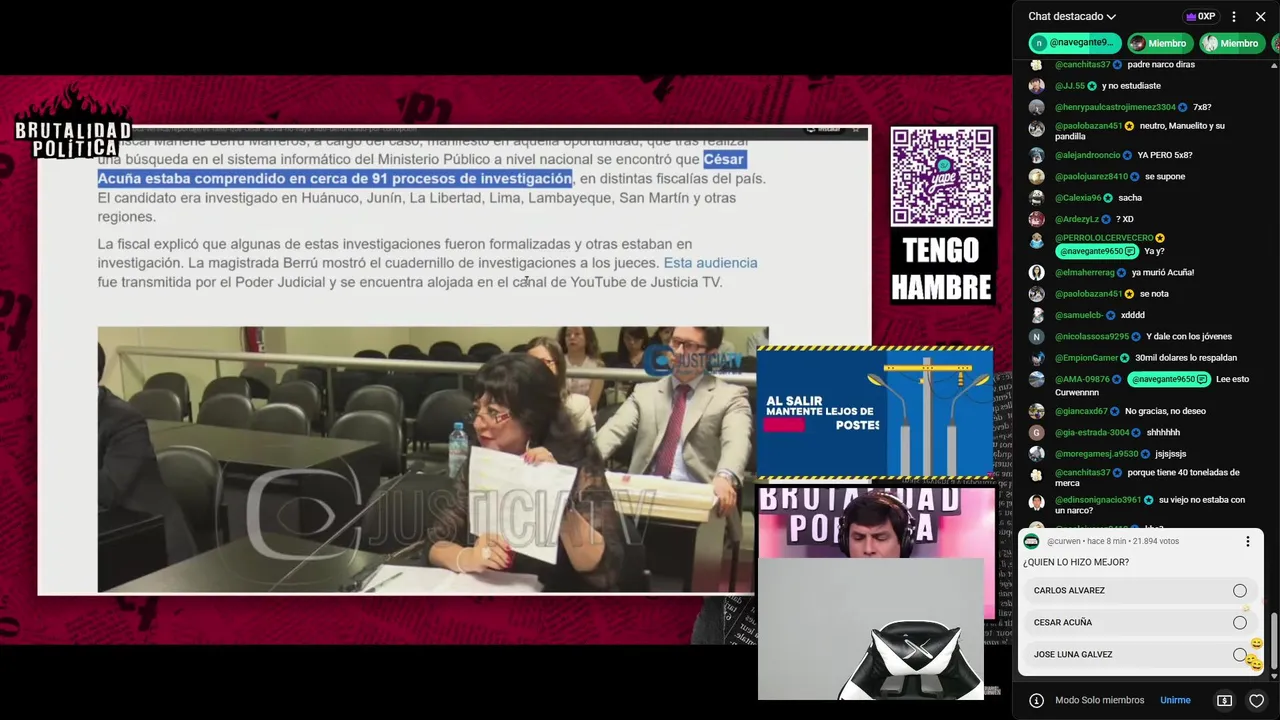Screen dimensions: 1280x720
Task: Click 'Esta audiencia' hyperlink in article
Action: 710,263
